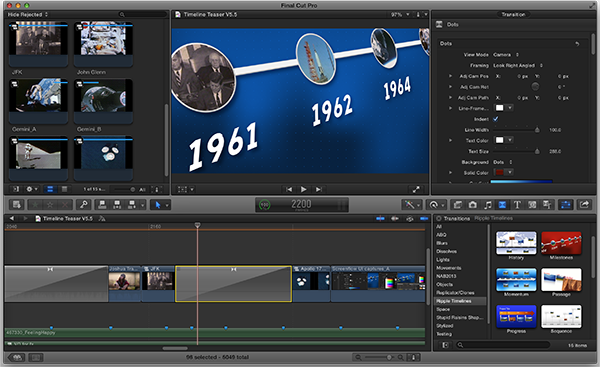Image resolution: width=600 pixels, height=367 pixels.
Task: Click the Insert clip edit icon
Action: point(117,205)
